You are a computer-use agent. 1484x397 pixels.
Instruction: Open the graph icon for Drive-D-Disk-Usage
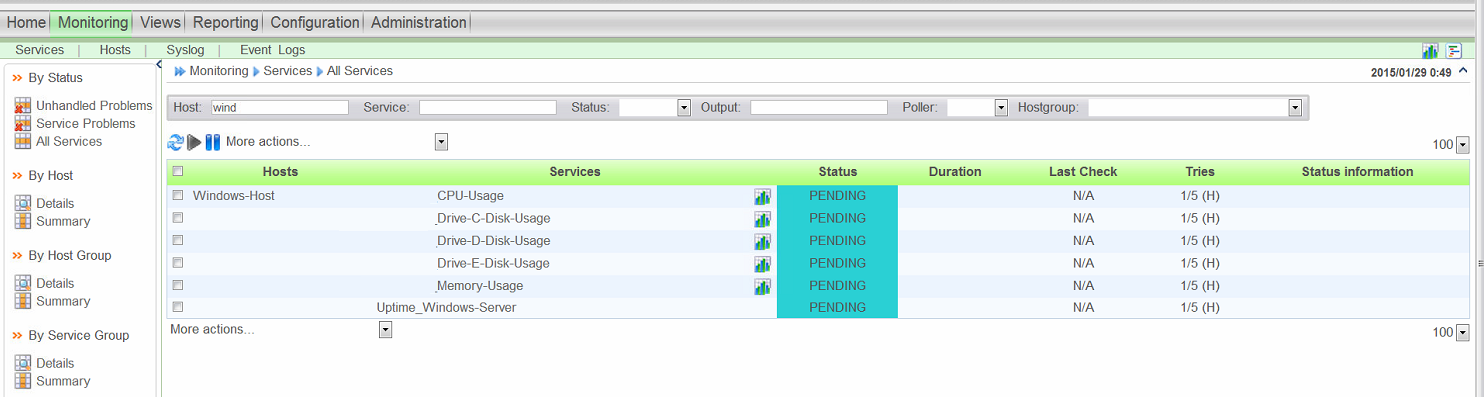tap(762, 241)
